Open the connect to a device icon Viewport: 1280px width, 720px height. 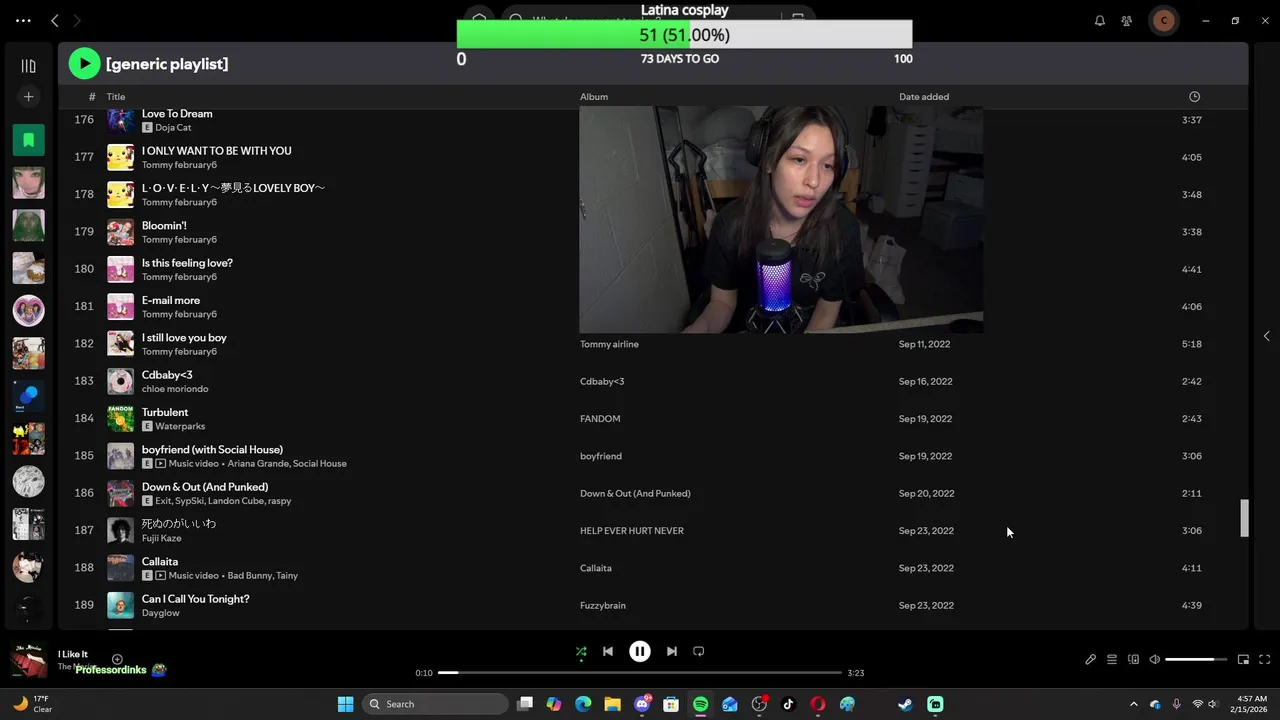(x=1133, y=660)
